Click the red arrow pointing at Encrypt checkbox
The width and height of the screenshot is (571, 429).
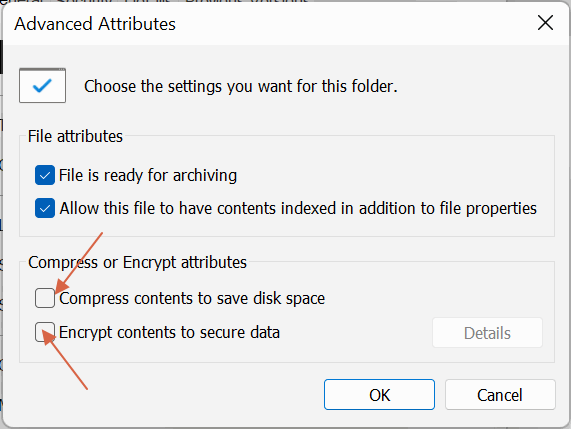tap(65, 359)
